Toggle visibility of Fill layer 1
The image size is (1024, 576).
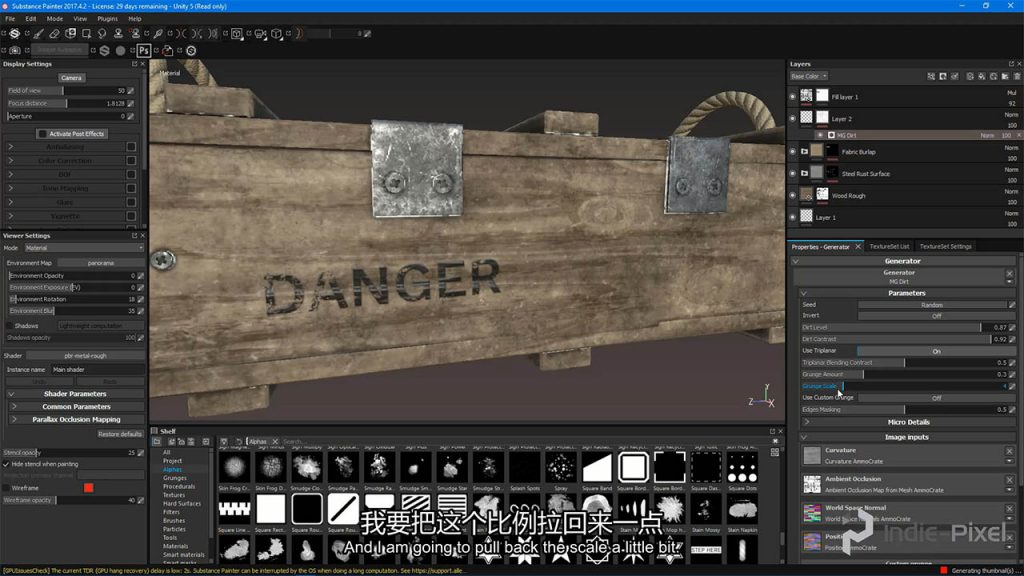(793, 97)
